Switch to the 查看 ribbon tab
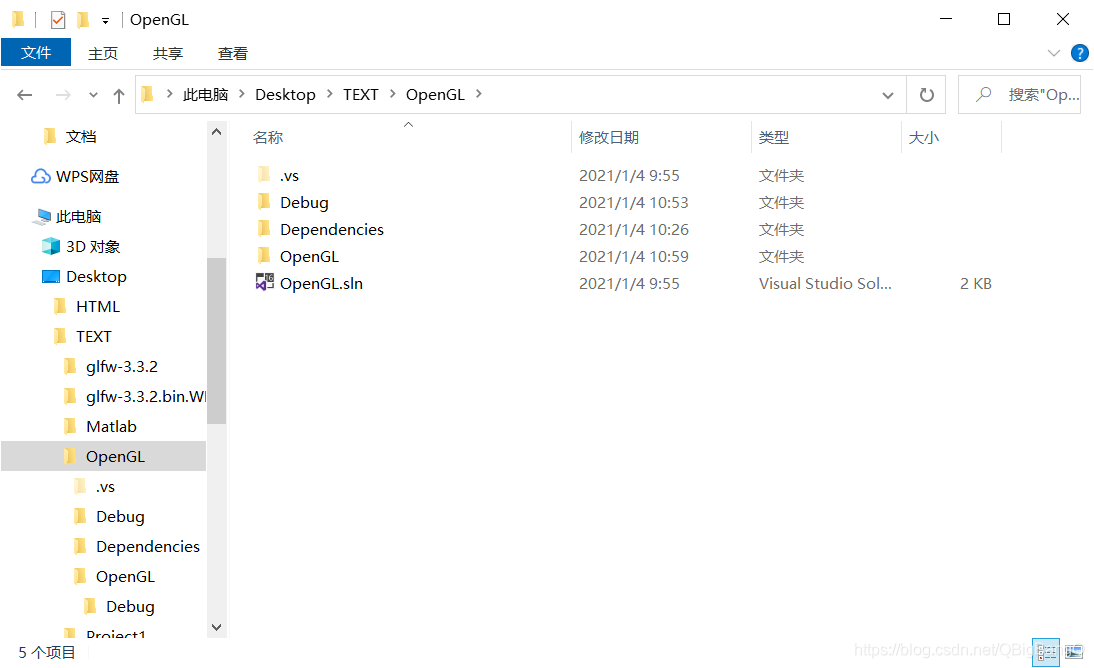Screen dimensions: 1094x668 click(x=232, y=54)
